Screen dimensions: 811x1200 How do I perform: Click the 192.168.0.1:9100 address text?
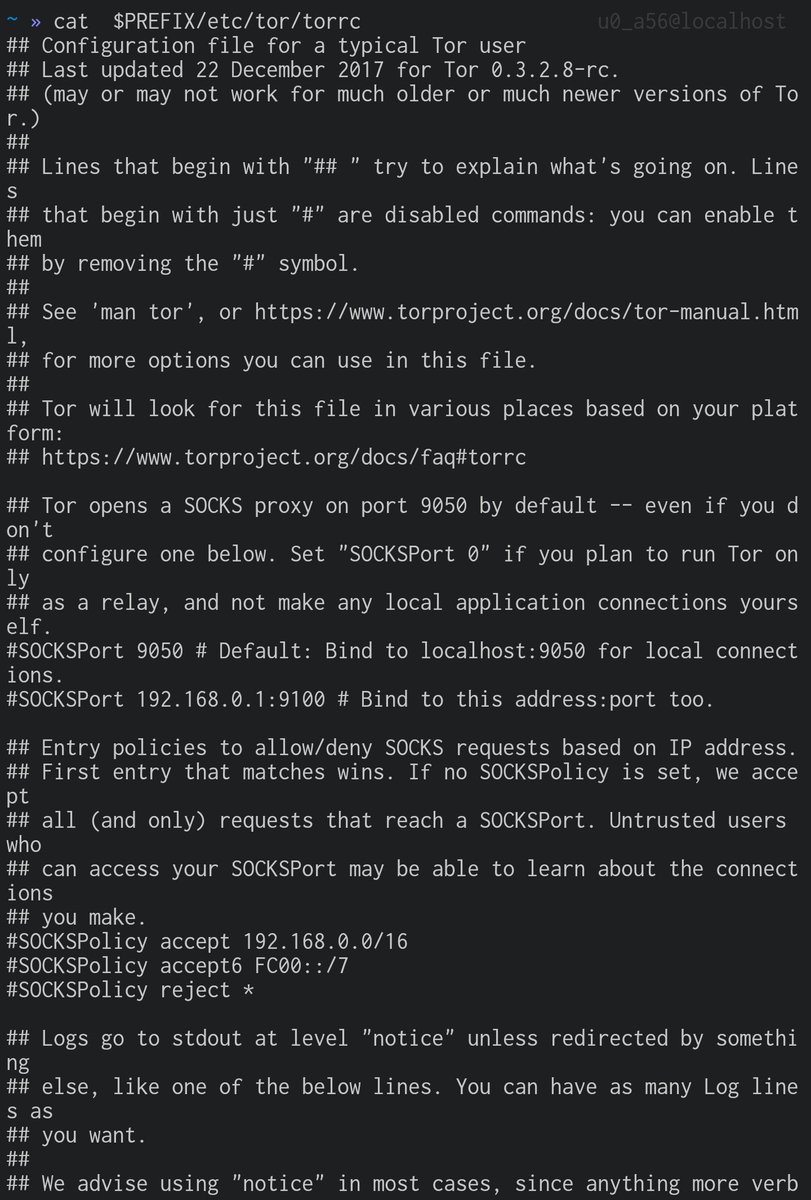pos(231,700)
